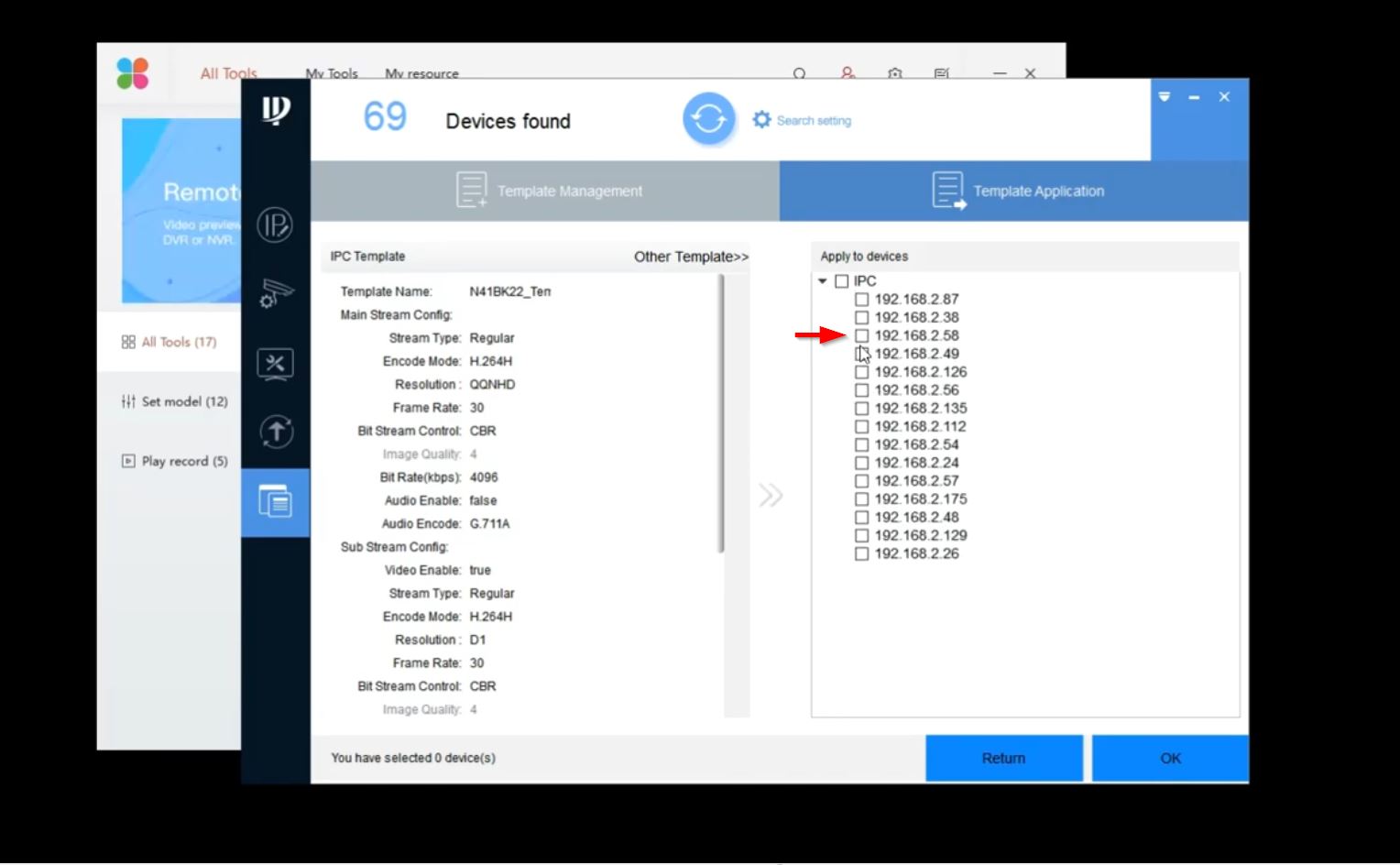This screenshot has width=1400, height=865.
Task: Check the IPC select-all checkbox
Action: coord(842,281)
